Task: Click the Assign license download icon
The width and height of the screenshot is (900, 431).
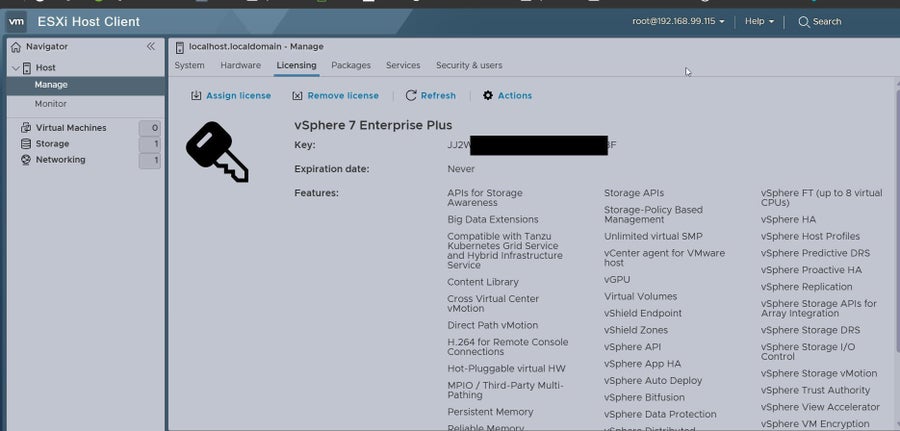Action: (196, 96)
